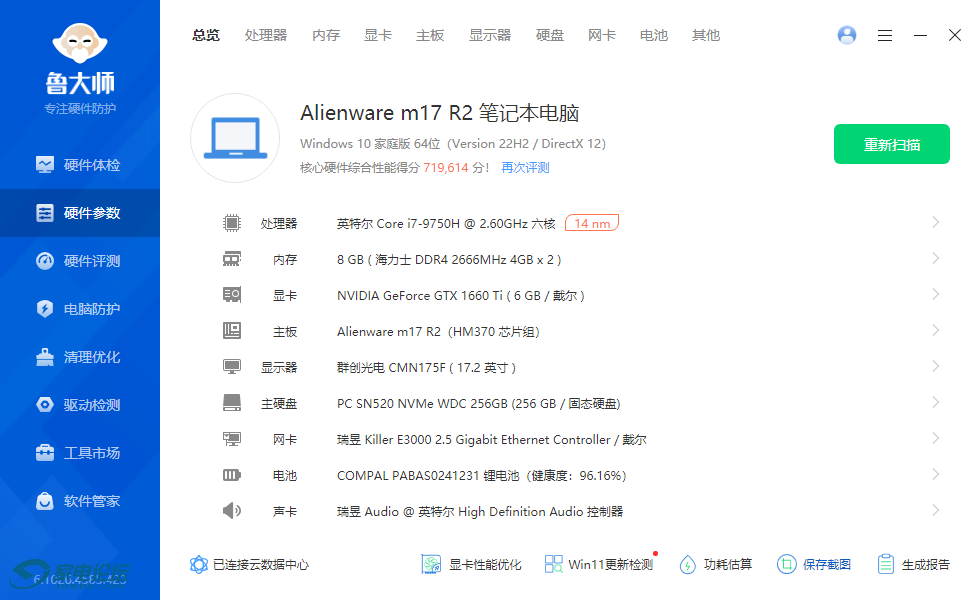Switch to the top 内存 tab
The height and width of the screenshot is (600, 980).
point(326,36)
